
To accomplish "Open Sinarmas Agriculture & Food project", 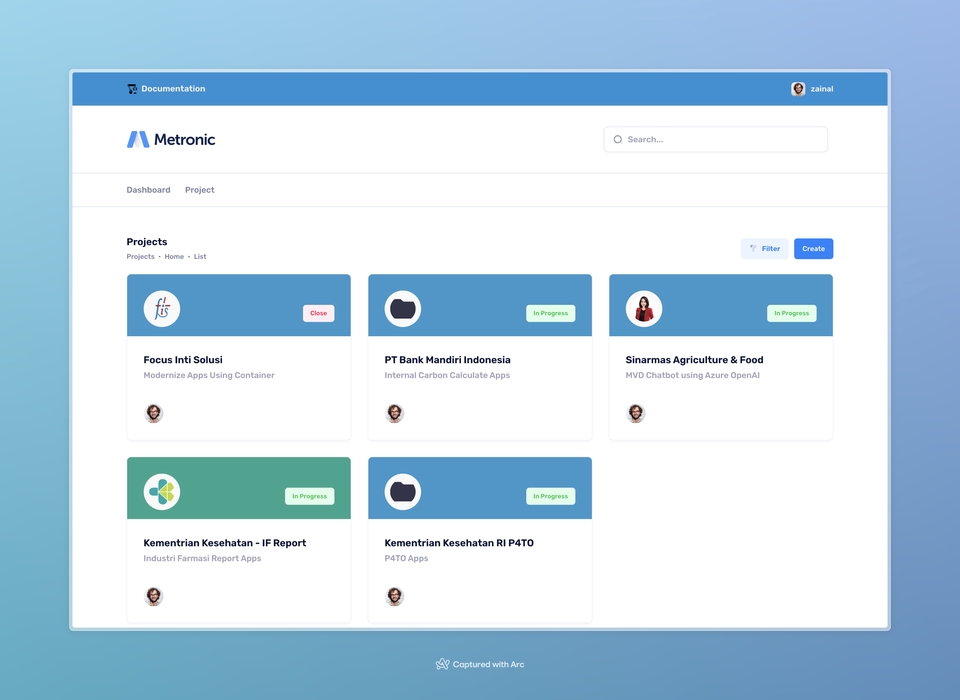I will click(x=694, y=359).
